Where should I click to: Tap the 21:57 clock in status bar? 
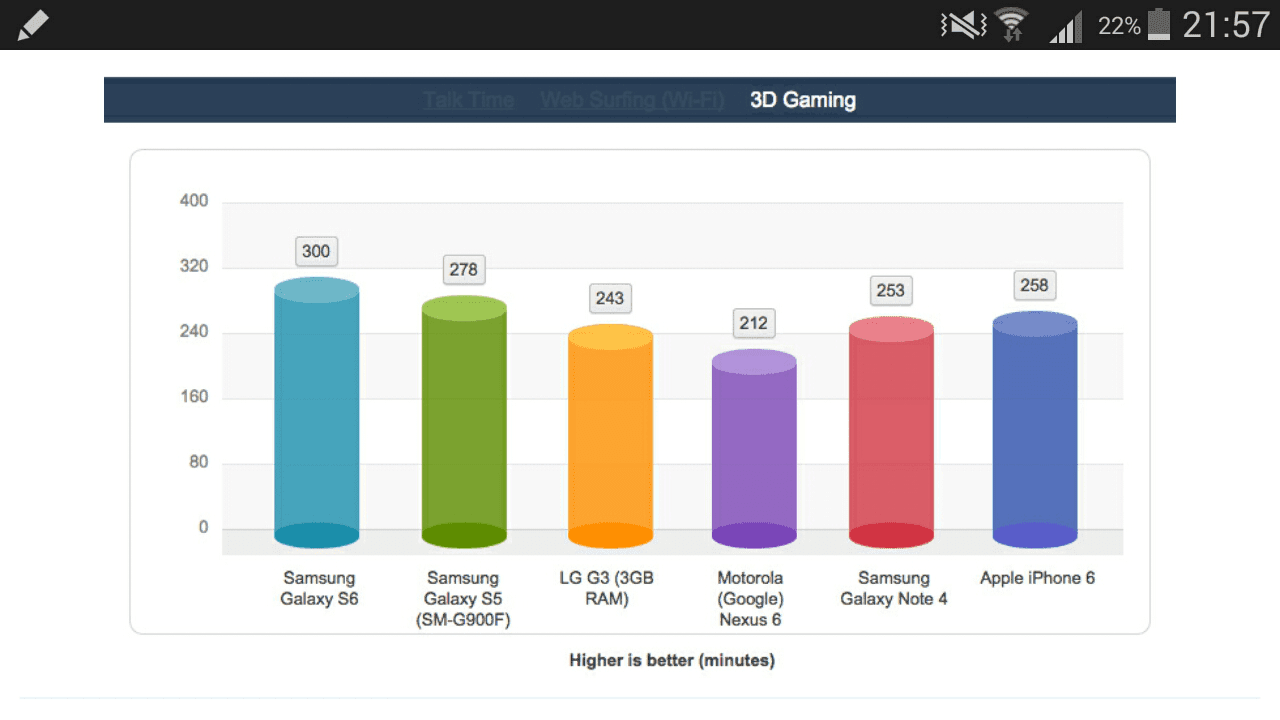1226,25
